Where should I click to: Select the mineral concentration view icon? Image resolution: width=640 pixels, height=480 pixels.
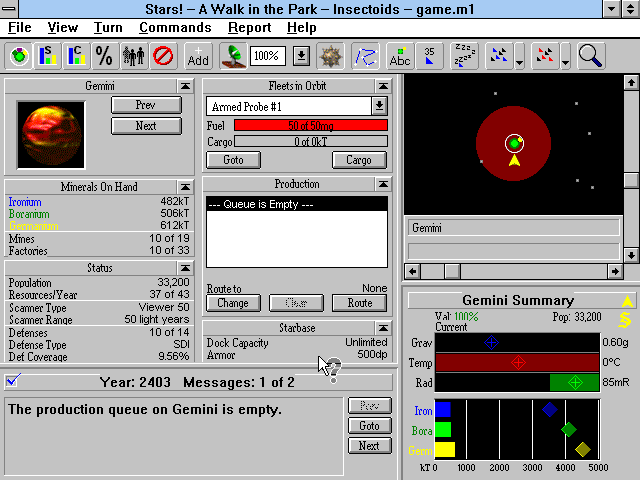coord(75,55)
